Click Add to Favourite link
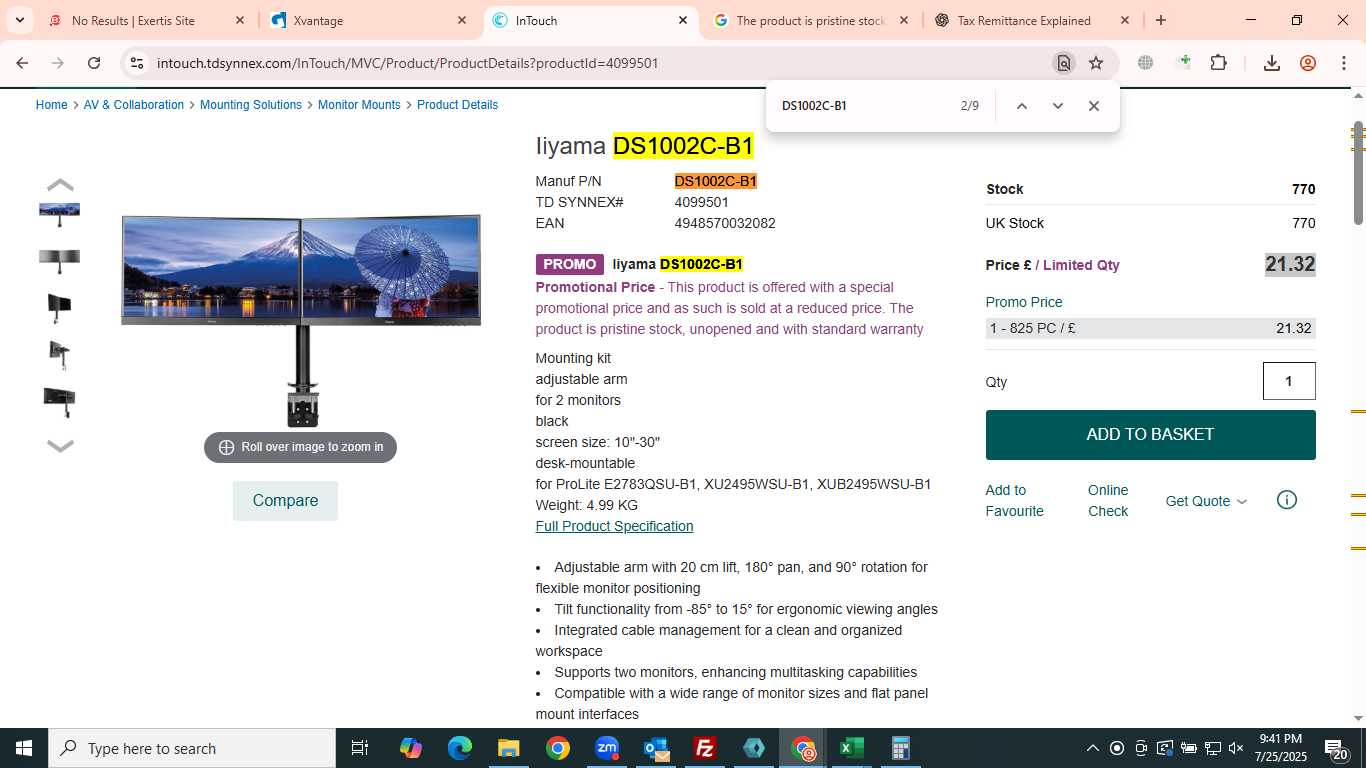1366x768 pixels. click(1014, 500)
